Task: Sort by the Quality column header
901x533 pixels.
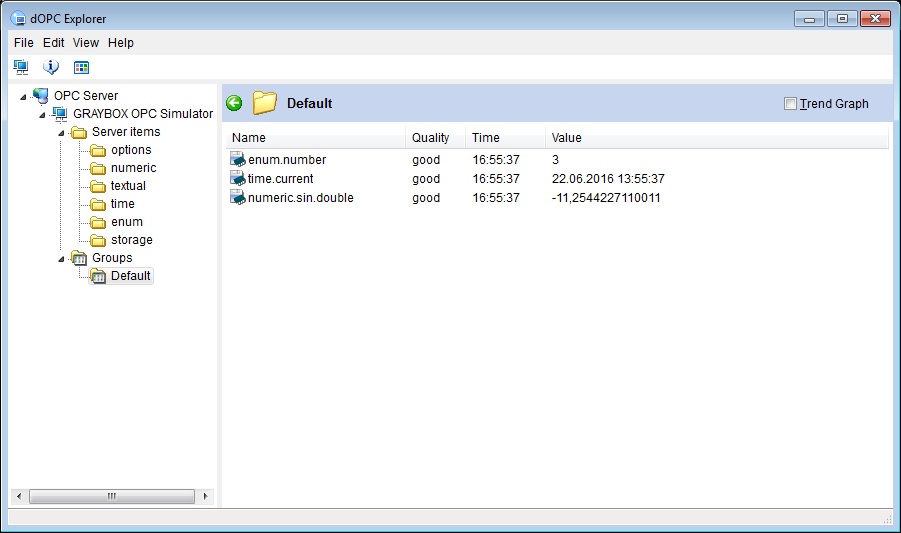Action: click(x=435, y=138)
